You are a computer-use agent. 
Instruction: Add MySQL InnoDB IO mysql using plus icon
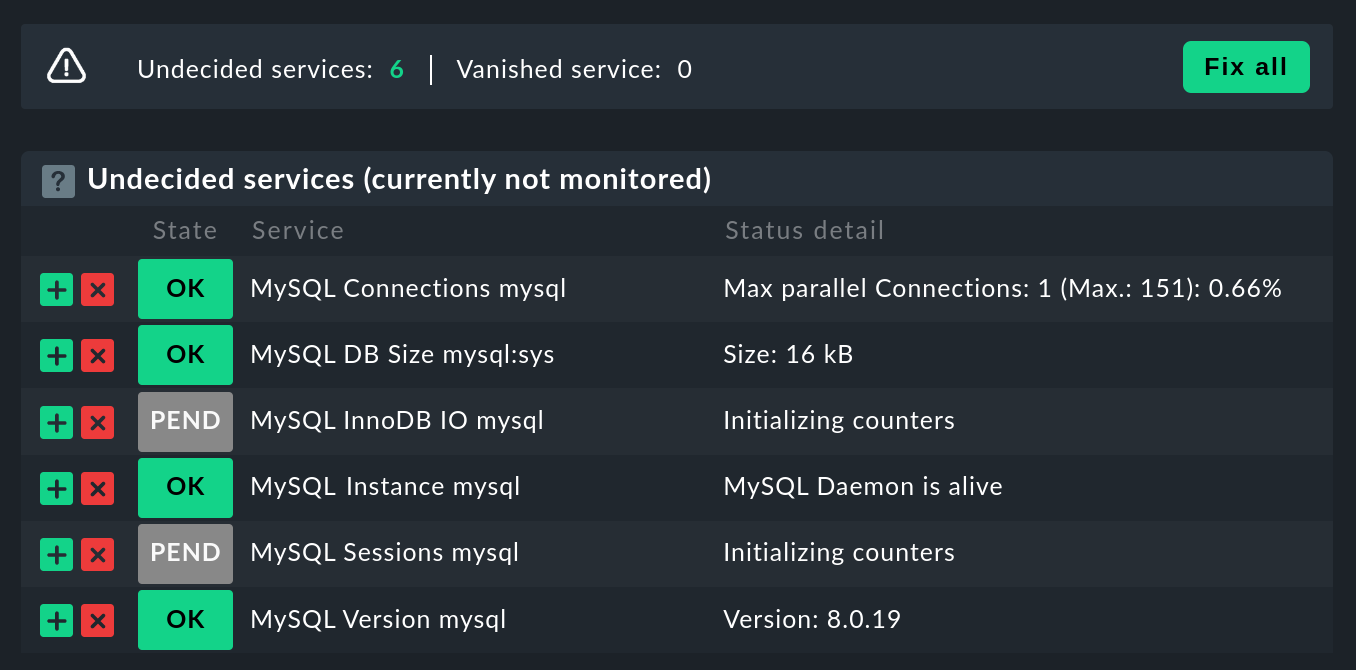tap(57, 422)
